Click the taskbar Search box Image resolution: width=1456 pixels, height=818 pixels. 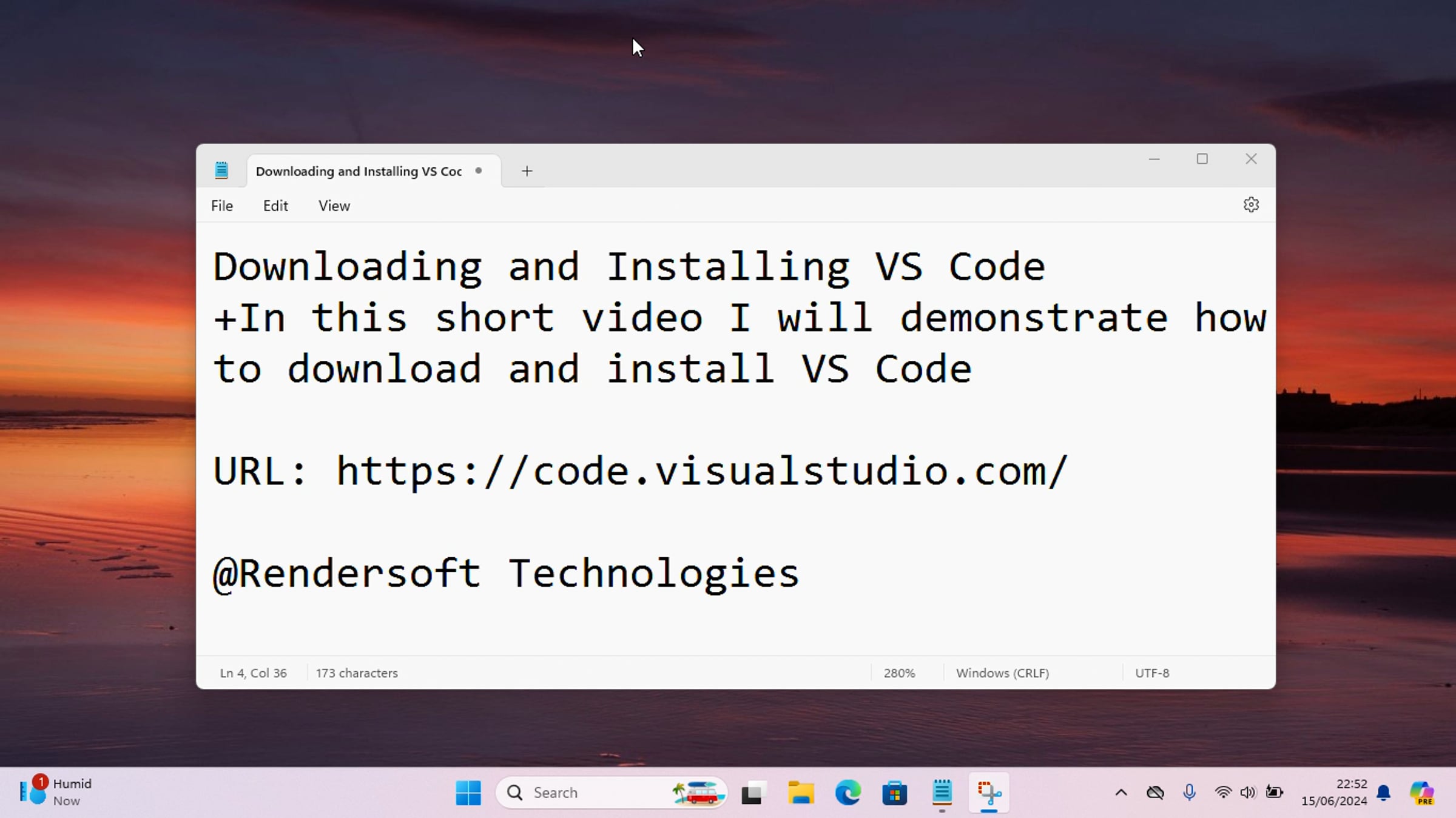pyautogui.click(x=582, y=793)
